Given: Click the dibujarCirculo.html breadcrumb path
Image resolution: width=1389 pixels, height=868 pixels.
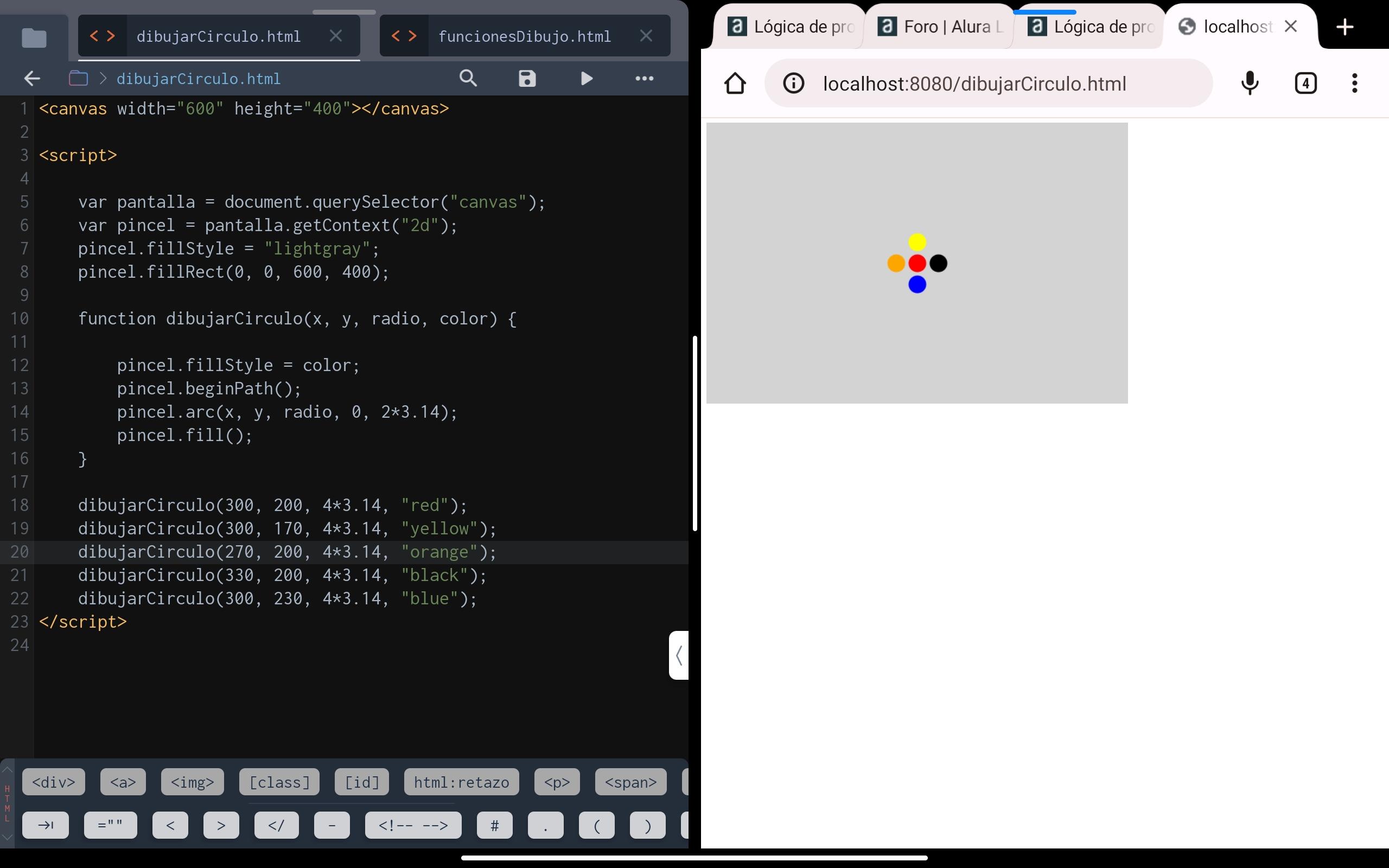Looking at the screenshot, I should click(x=199, y=79).
